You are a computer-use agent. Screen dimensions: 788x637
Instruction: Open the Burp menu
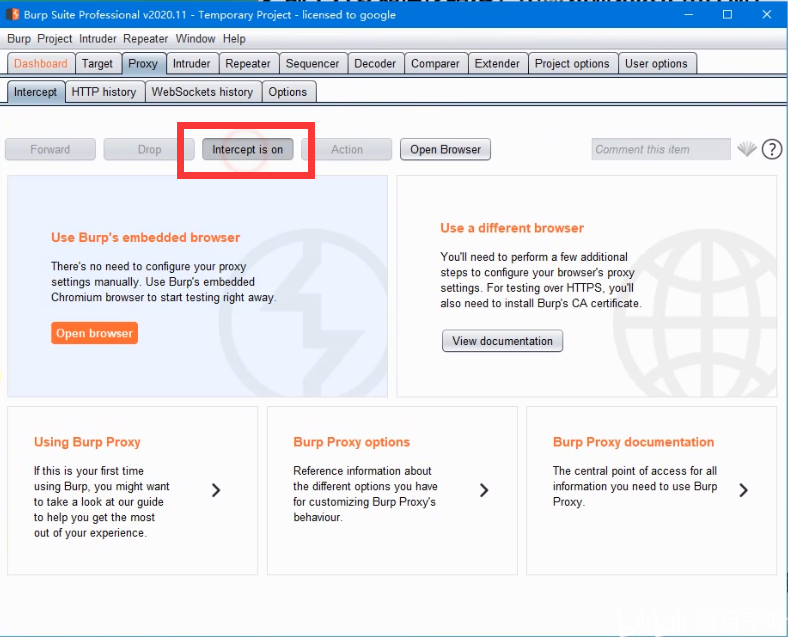[x=19, y=39]
